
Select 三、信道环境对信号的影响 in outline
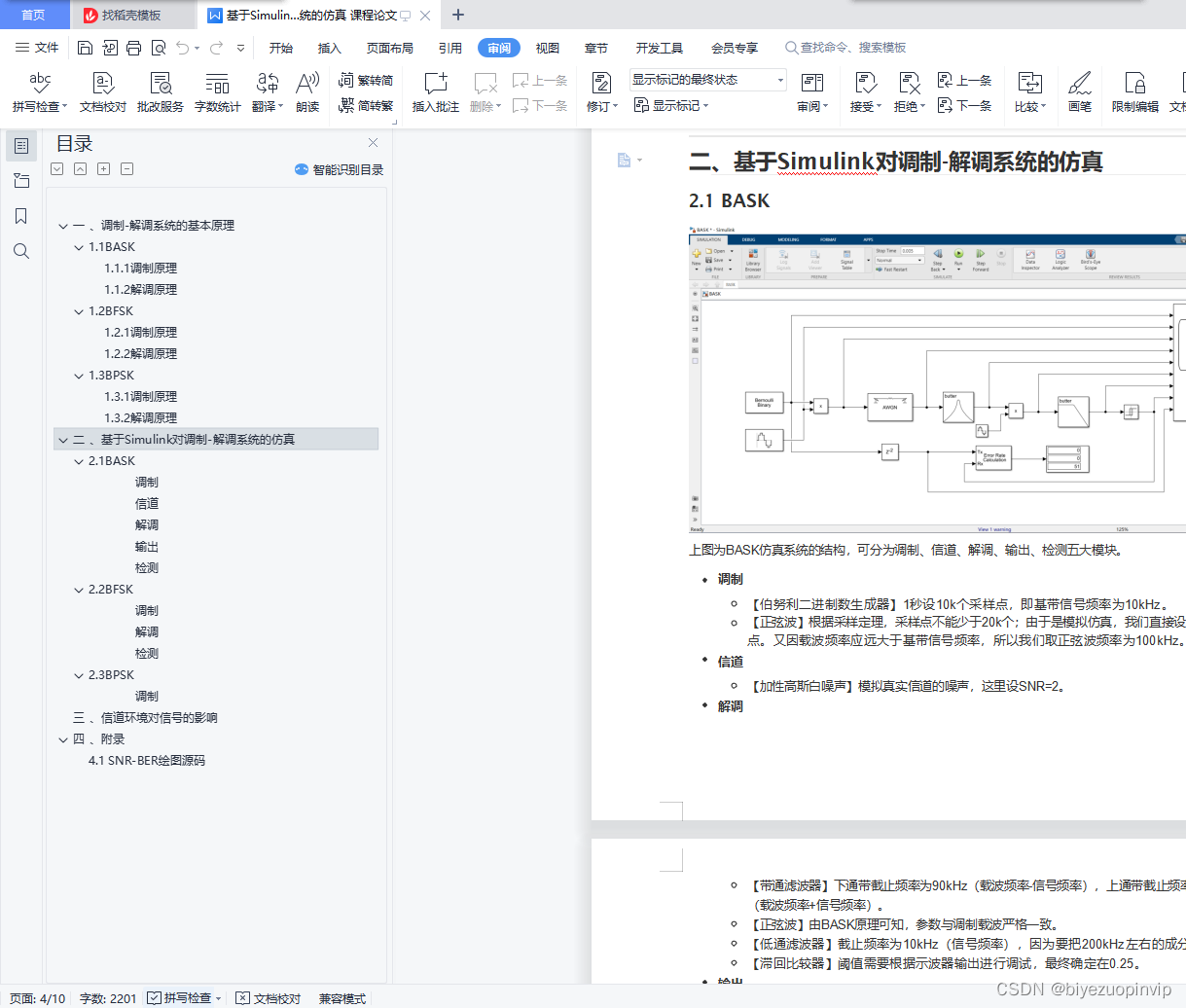(145, 718)
